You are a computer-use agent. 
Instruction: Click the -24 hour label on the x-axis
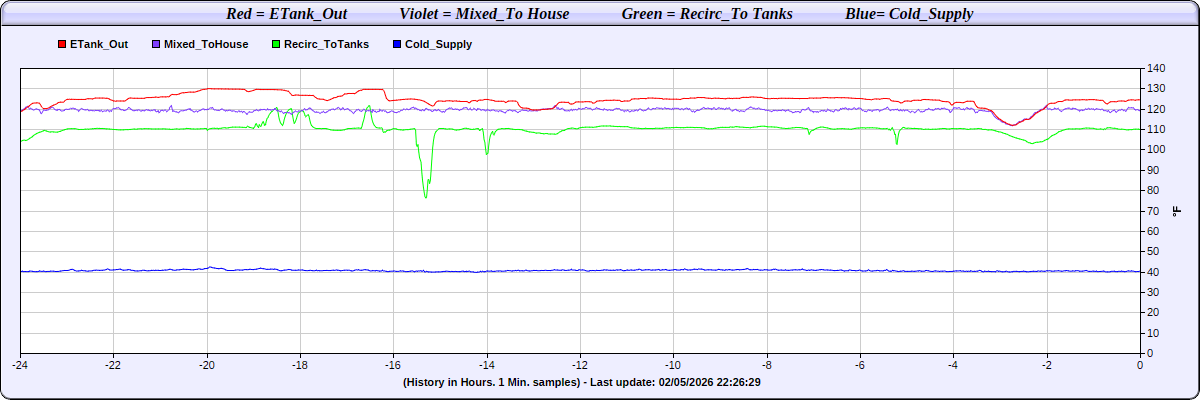point(20,366)
